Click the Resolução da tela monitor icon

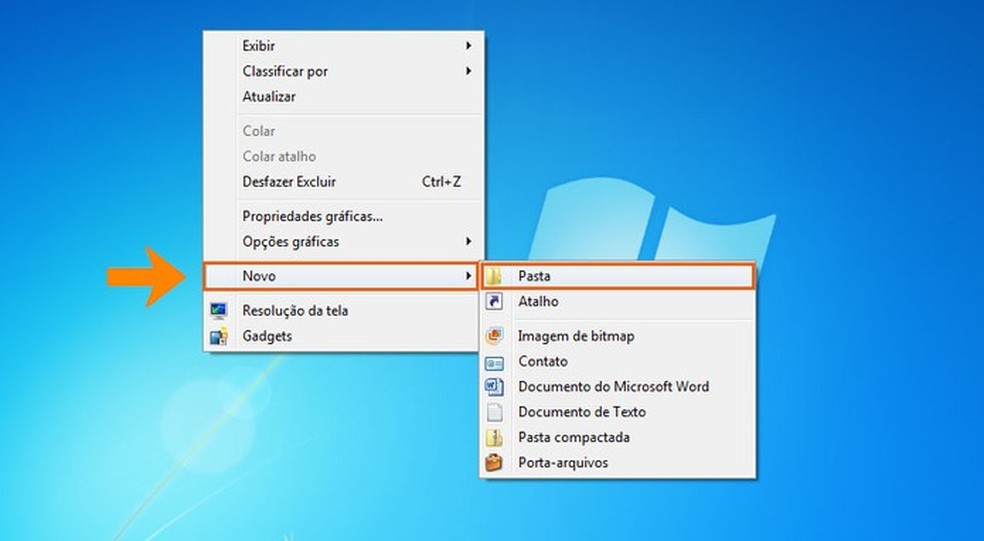click(x=218, y=311)
